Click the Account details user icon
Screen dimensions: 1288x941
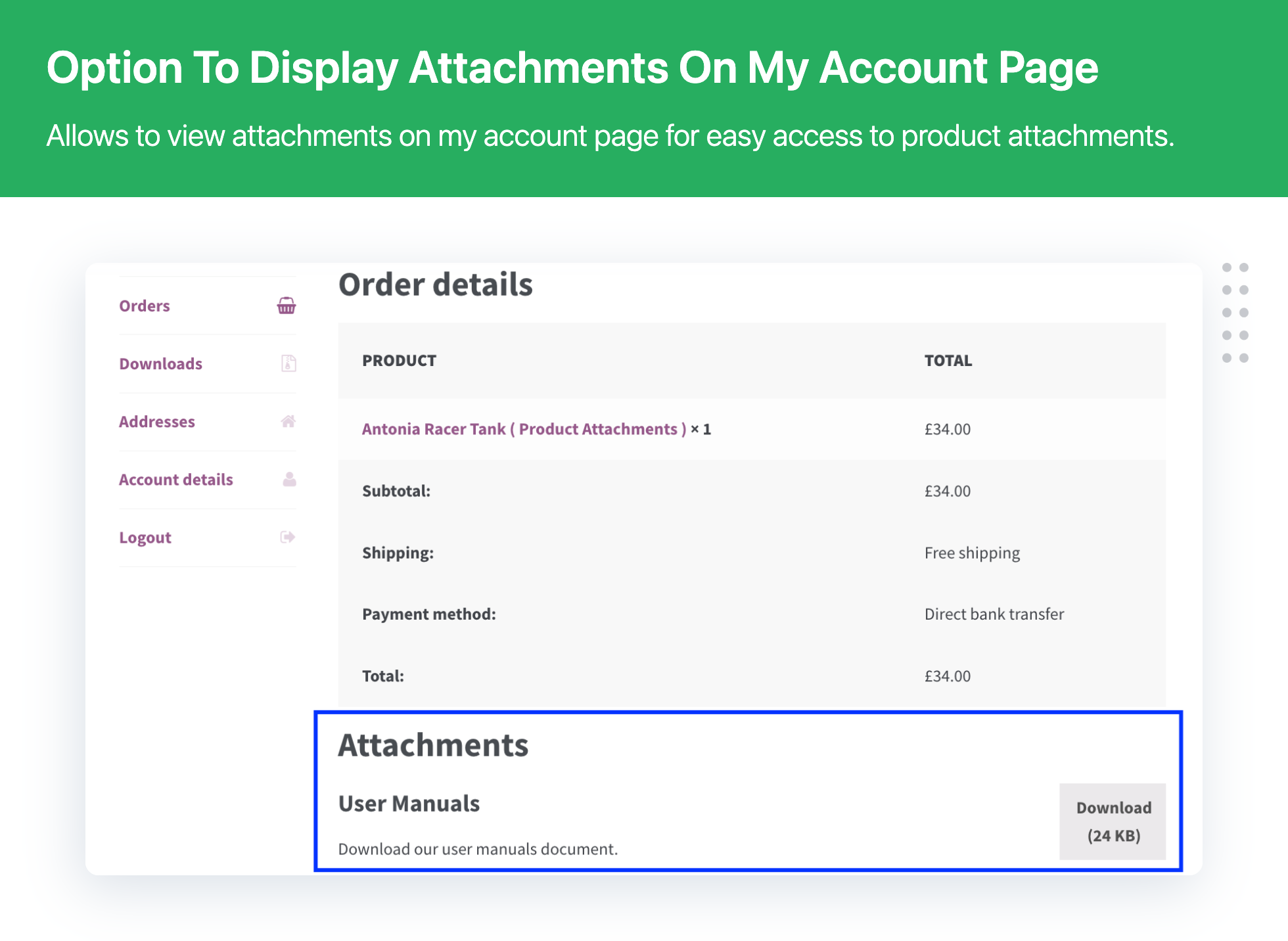click(289, 479)
